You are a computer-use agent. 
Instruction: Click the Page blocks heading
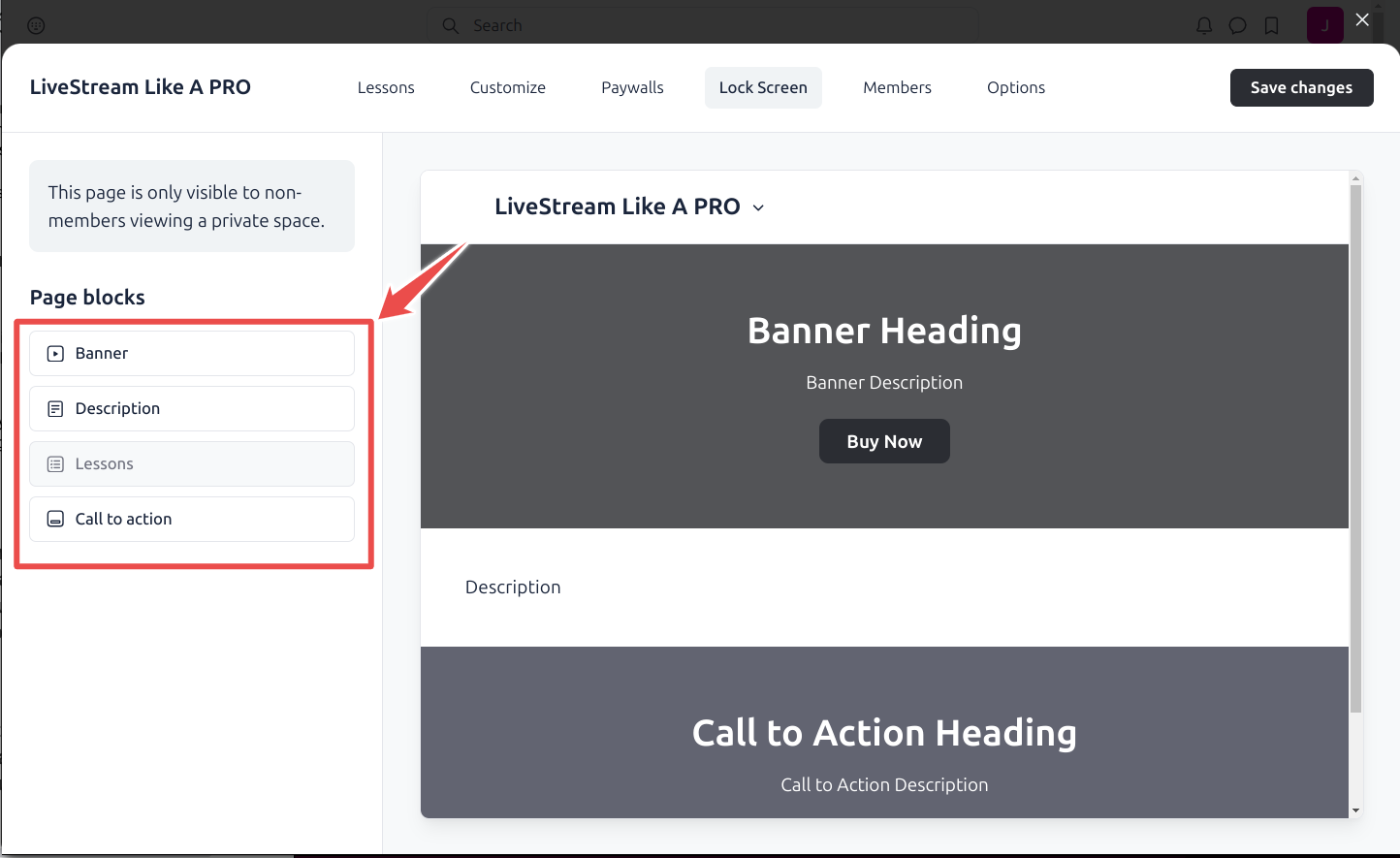(x=87, y=298)
